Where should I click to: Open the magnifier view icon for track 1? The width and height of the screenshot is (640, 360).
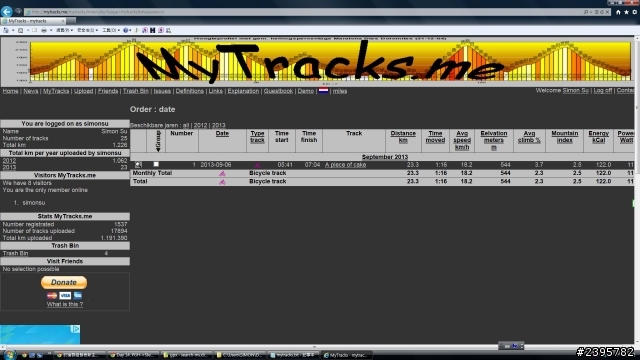coord(138,165)
